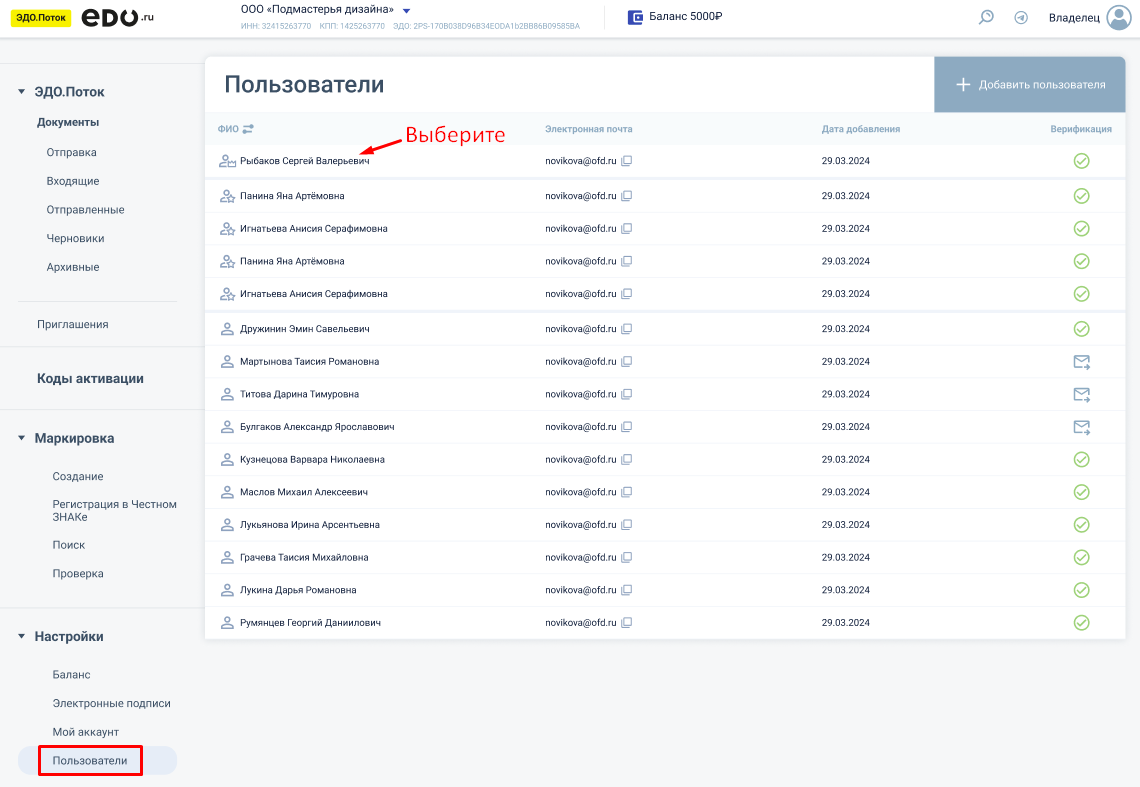Click the wallet icon next to Баланс 5000₽

tap(635, 17)
